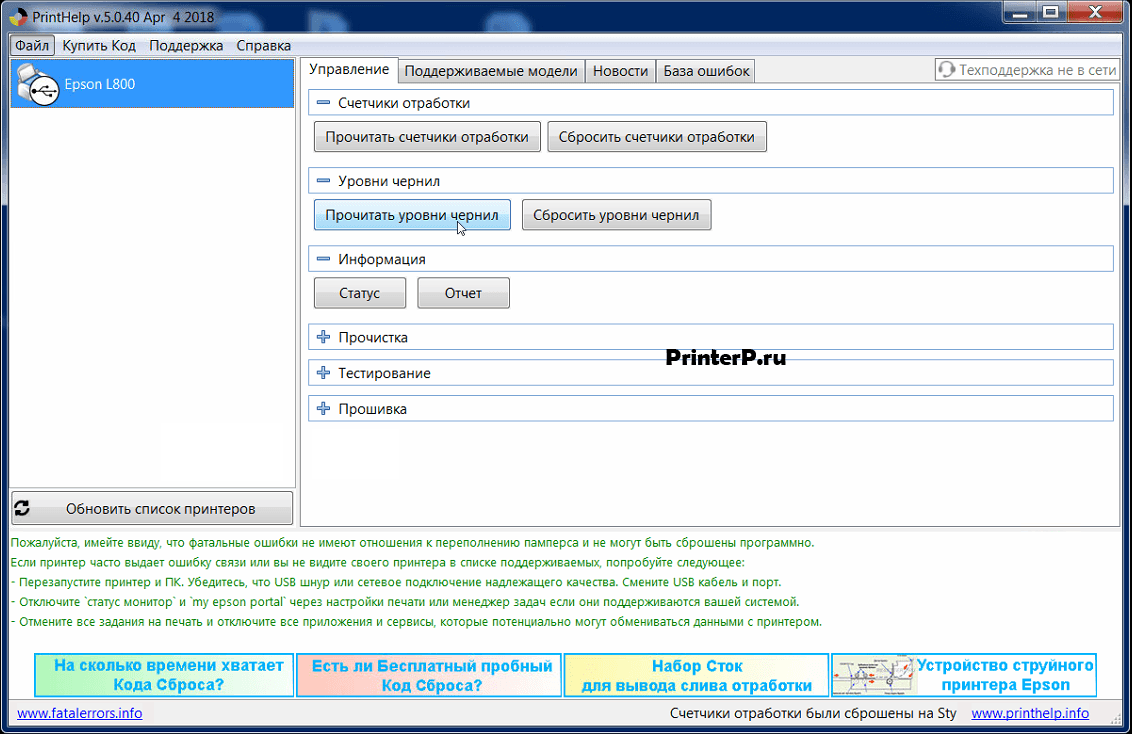Viewport: 1132px width, 734px height.
Task: Expand the Прошивка section
Action: point(323,408)
